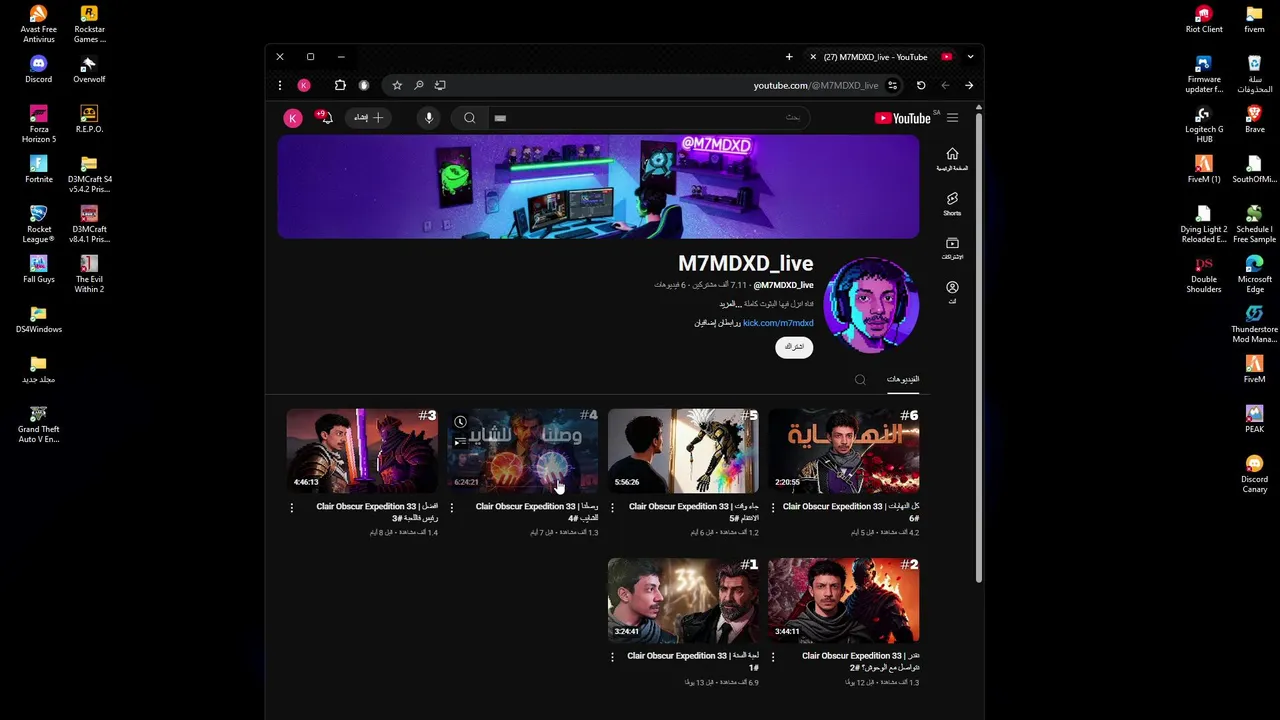This screenshot has width=1280, height=720.
Task: Expand channel description with the more link
Action: click(x=728, y=304)
